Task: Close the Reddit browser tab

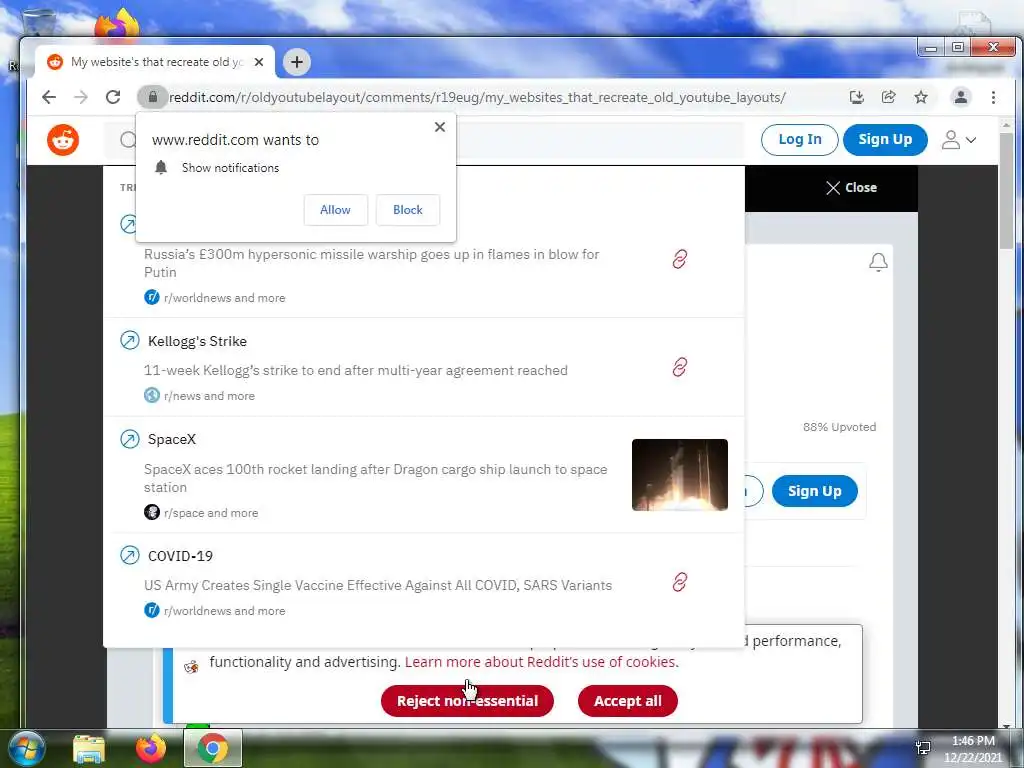Action: pyautogui.click(x=259, y=62)
